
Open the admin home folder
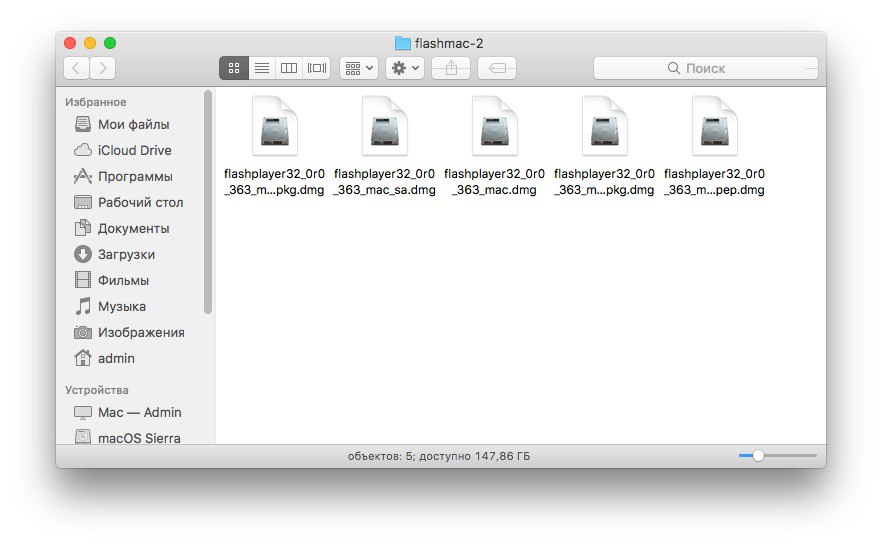(116, 358)
